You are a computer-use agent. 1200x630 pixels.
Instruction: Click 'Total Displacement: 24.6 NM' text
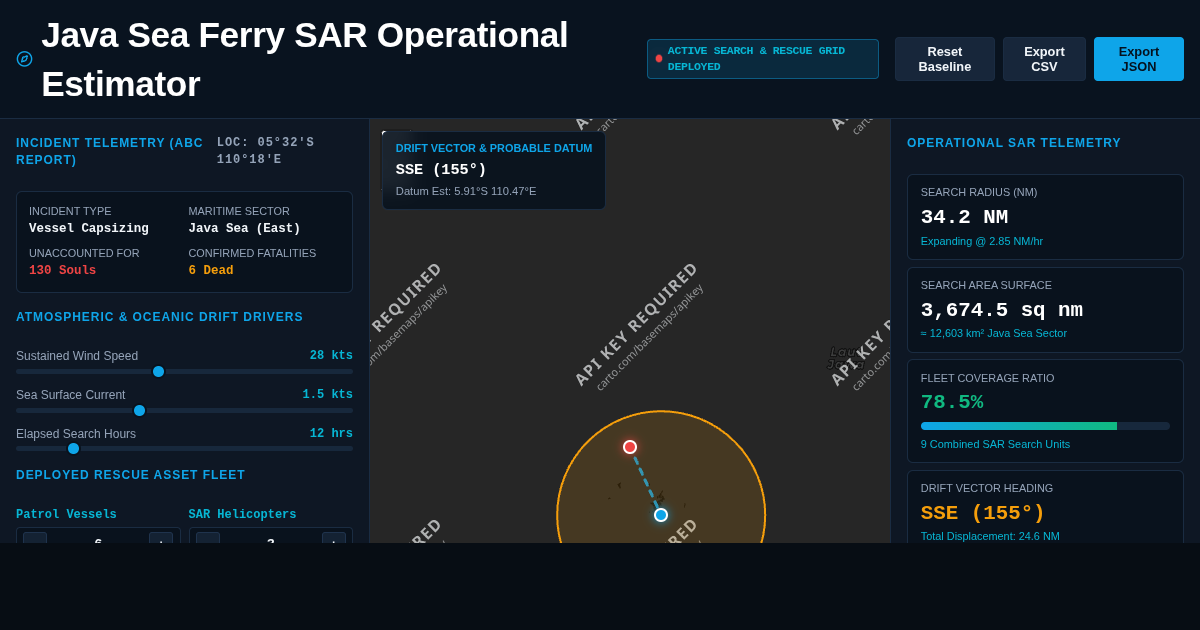pyautogui.click(x=990, y=536)
